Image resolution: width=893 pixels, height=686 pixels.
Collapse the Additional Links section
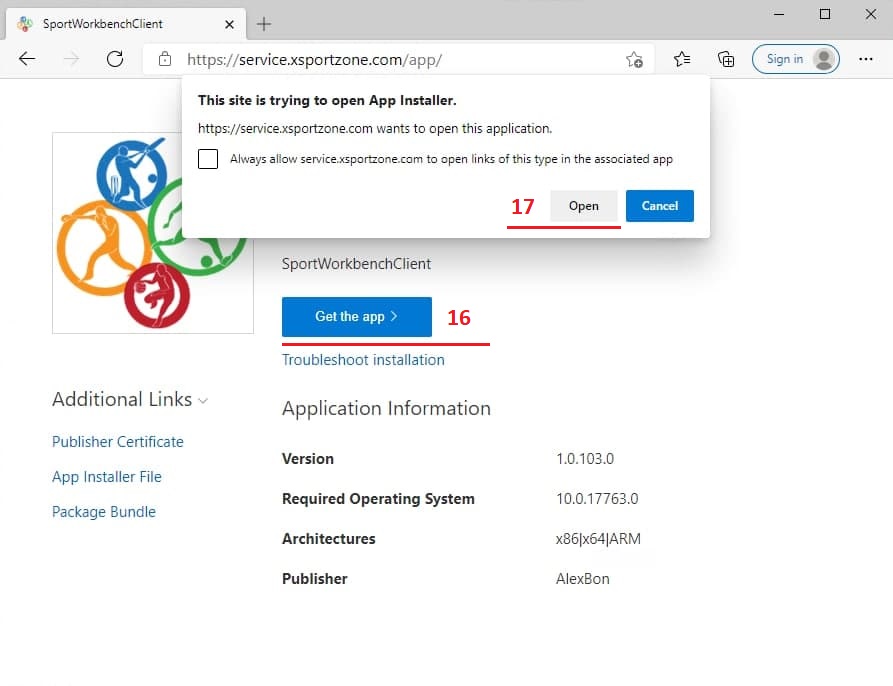[x=203, y=400]
